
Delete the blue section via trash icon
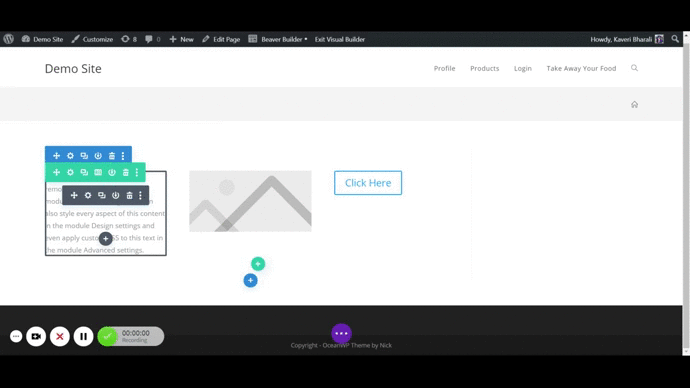tap(112, 156)
